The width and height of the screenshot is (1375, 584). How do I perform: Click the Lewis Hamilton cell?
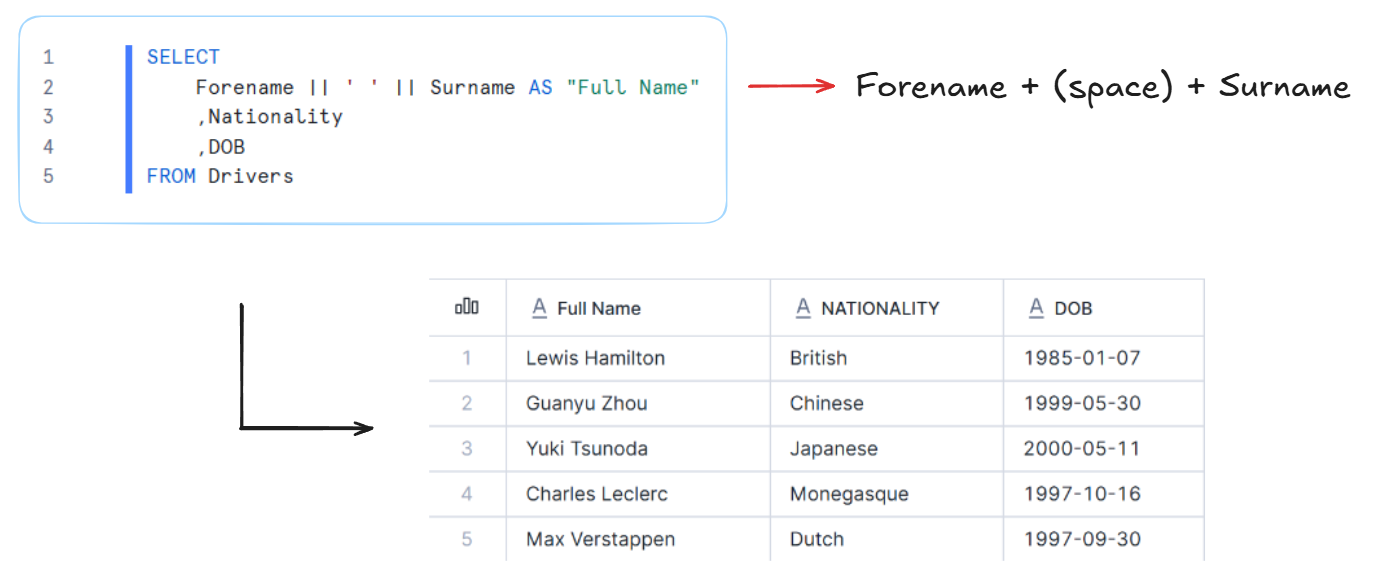[x=595, y=358]
